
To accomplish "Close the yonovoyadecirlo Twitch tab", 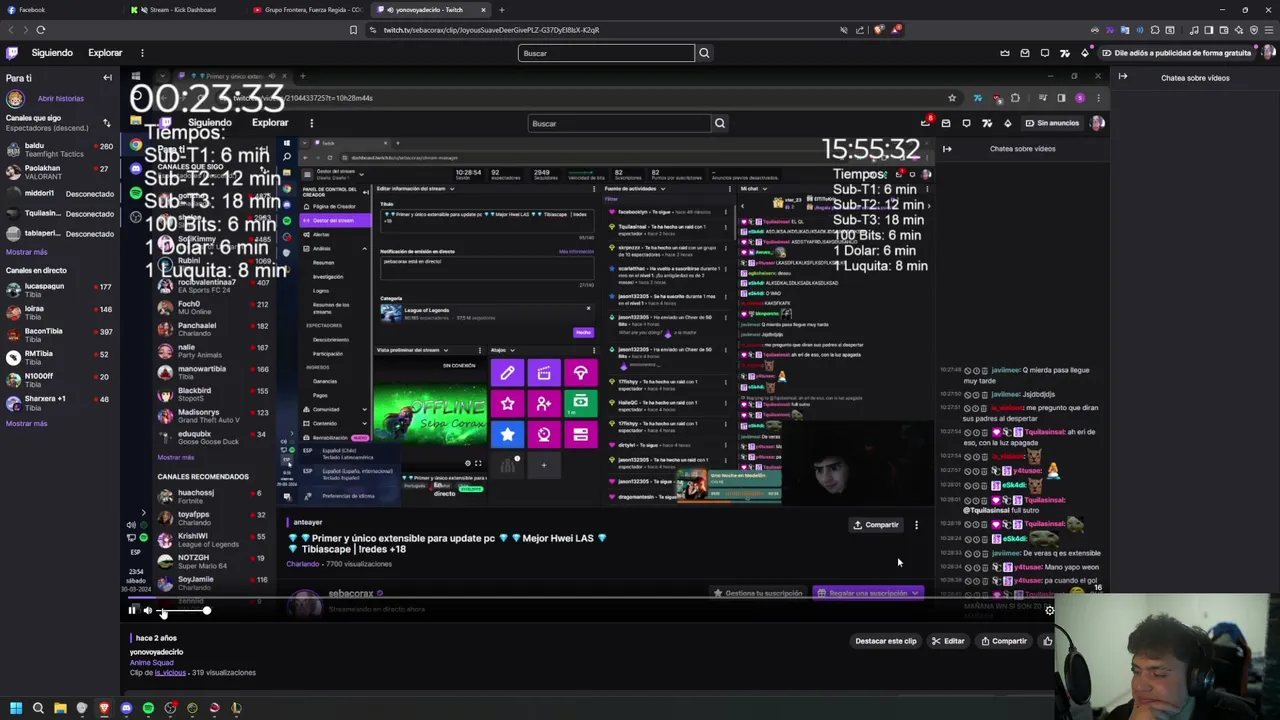I will (x=483, y=10).
